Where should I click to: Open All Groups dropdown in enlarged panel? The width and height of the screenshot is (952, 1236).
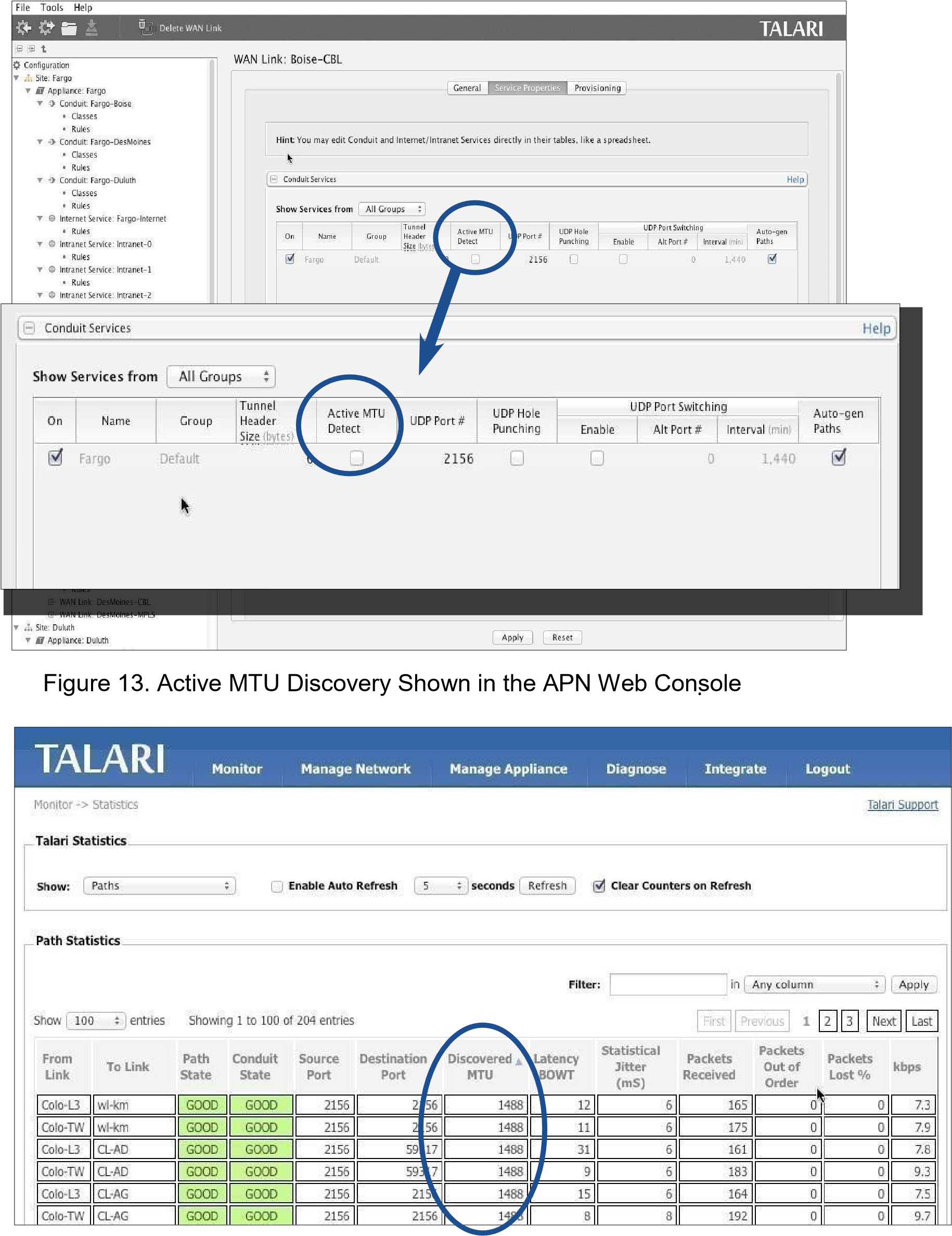click(221, 377)
